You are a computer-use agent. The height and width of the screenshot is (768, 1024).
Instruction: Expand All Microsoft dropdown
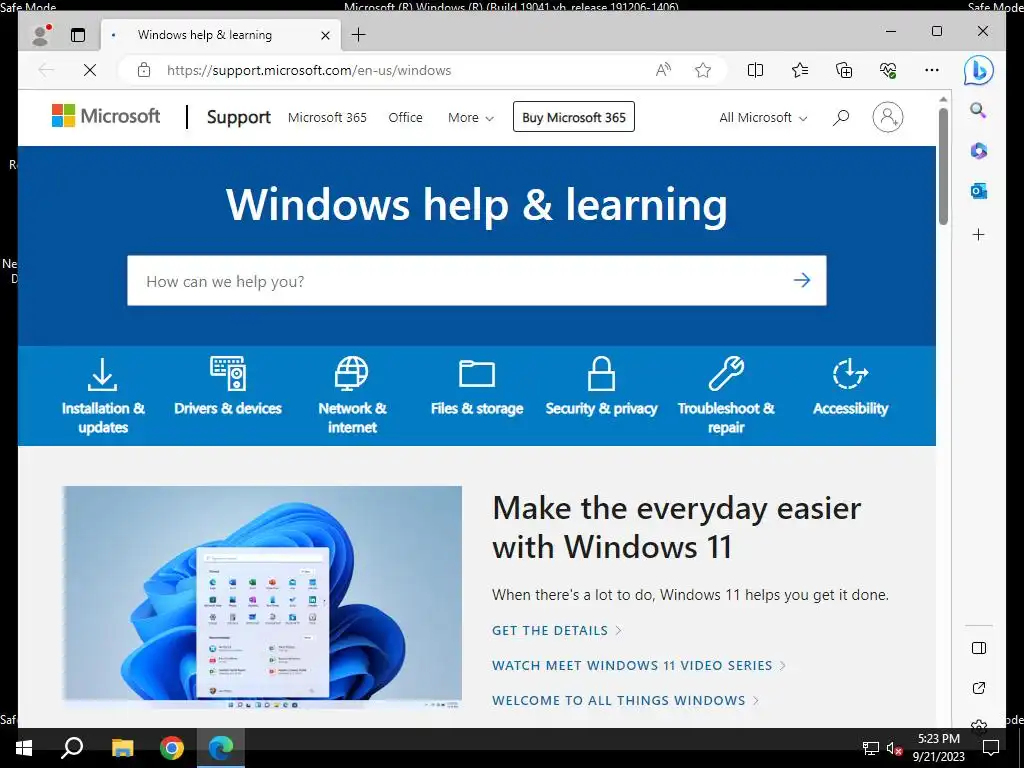click(x=763, y=118)
